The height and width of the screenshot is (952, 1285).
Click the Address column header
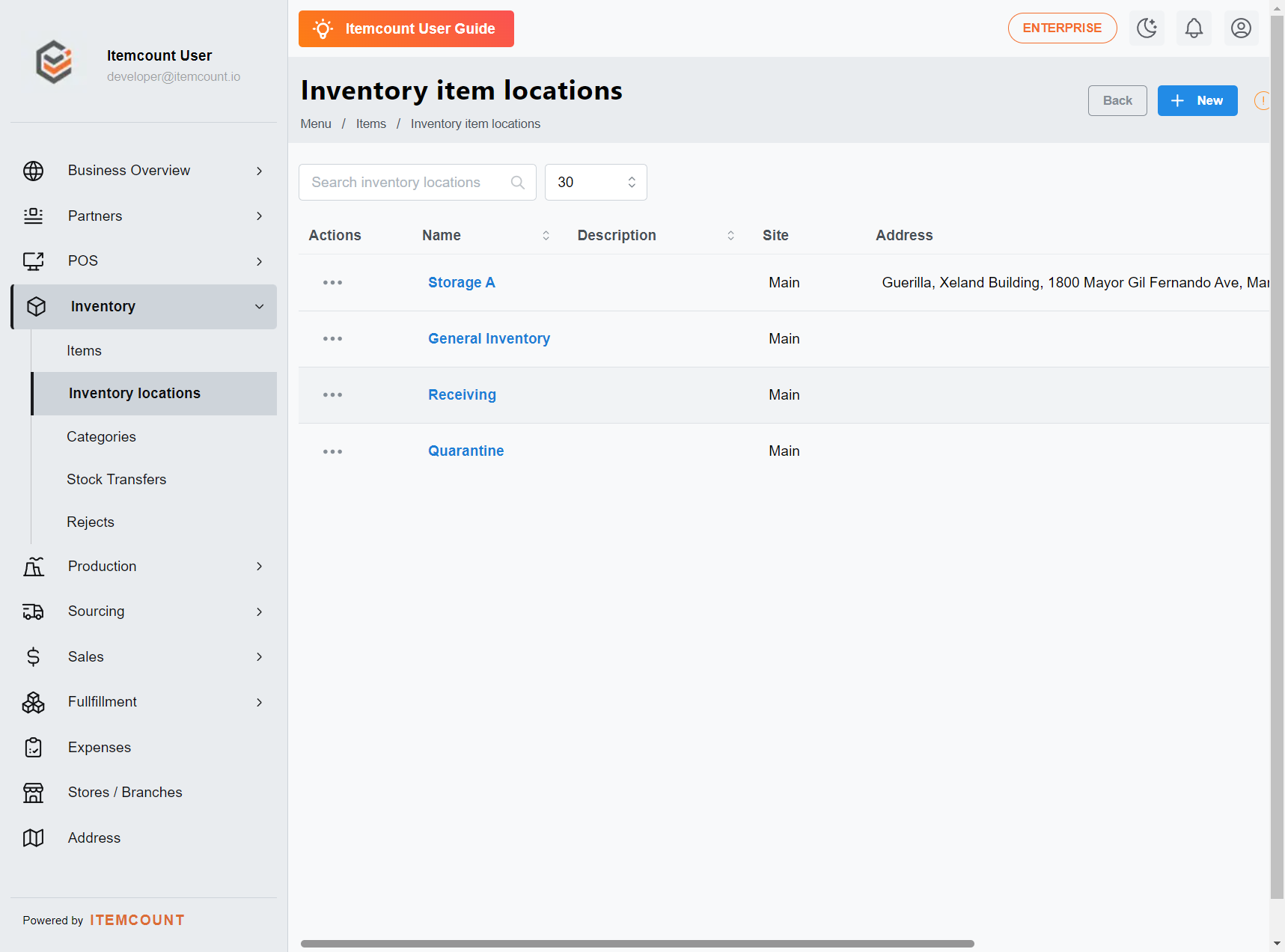[904, 236]
